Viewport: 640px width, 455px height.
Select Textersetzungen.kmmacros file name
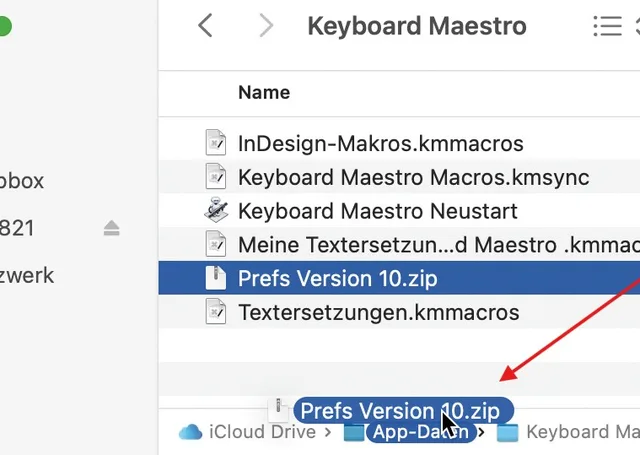pyautogui.click(x=378, y=312)
